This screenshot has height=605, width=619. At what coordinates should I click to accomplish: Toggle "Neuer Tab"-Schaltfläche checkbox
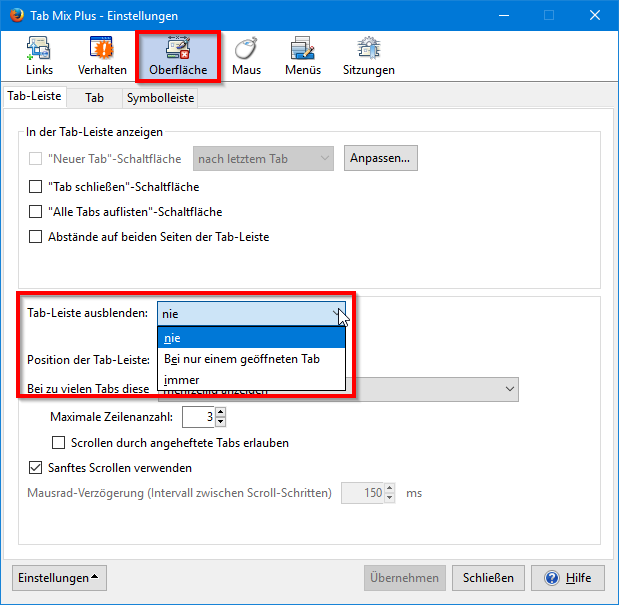pos(36,159)
